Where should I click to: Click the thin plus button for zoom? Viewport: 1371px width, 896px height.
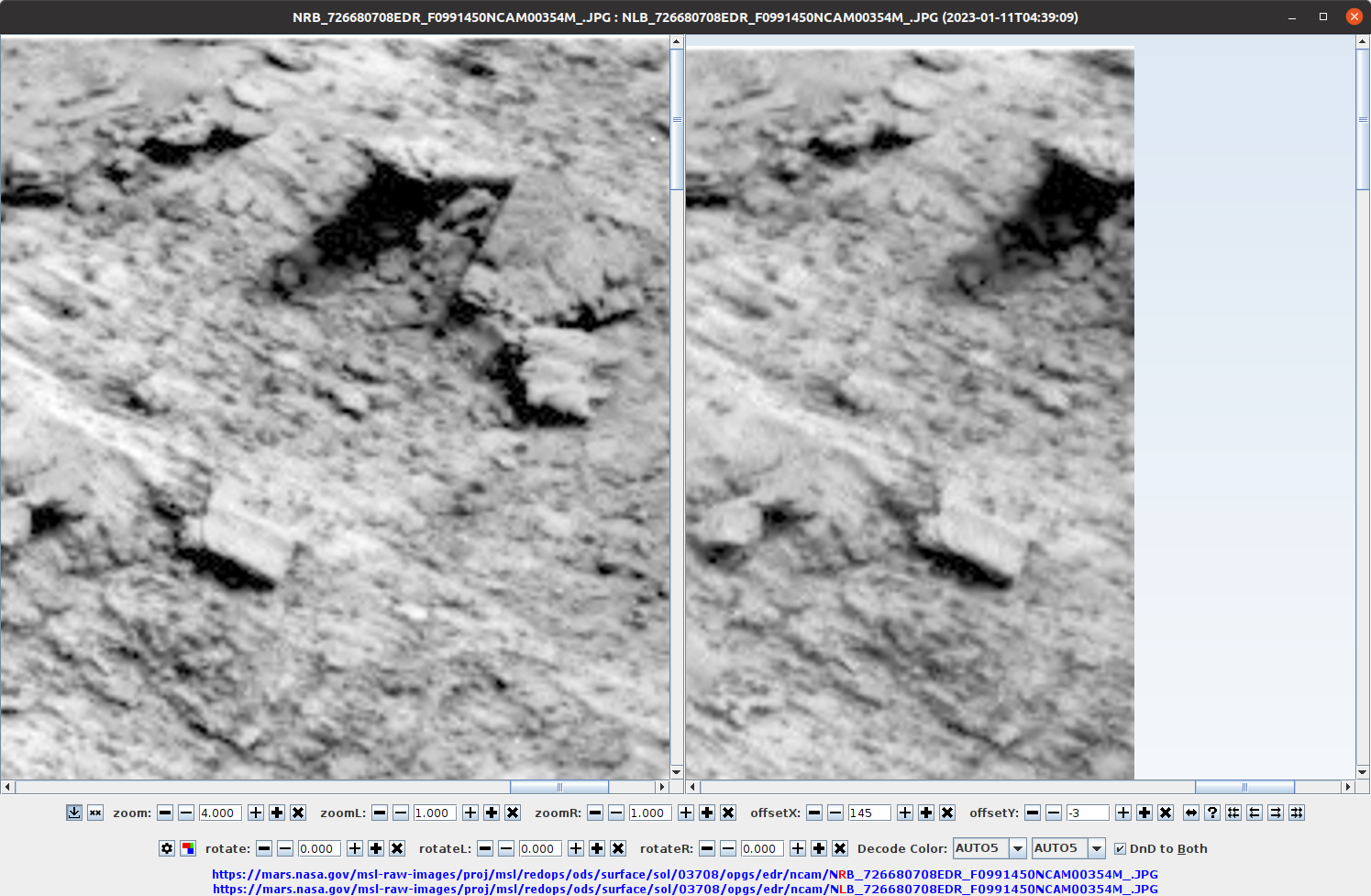point(256,813)
